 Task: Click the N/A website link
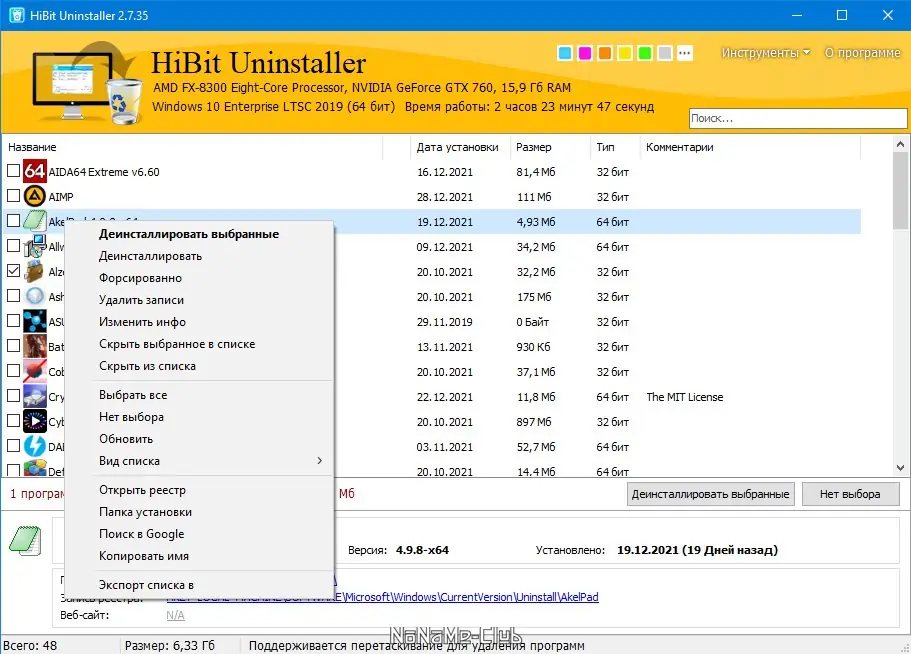pyautogui.click(x=175, y=615)
